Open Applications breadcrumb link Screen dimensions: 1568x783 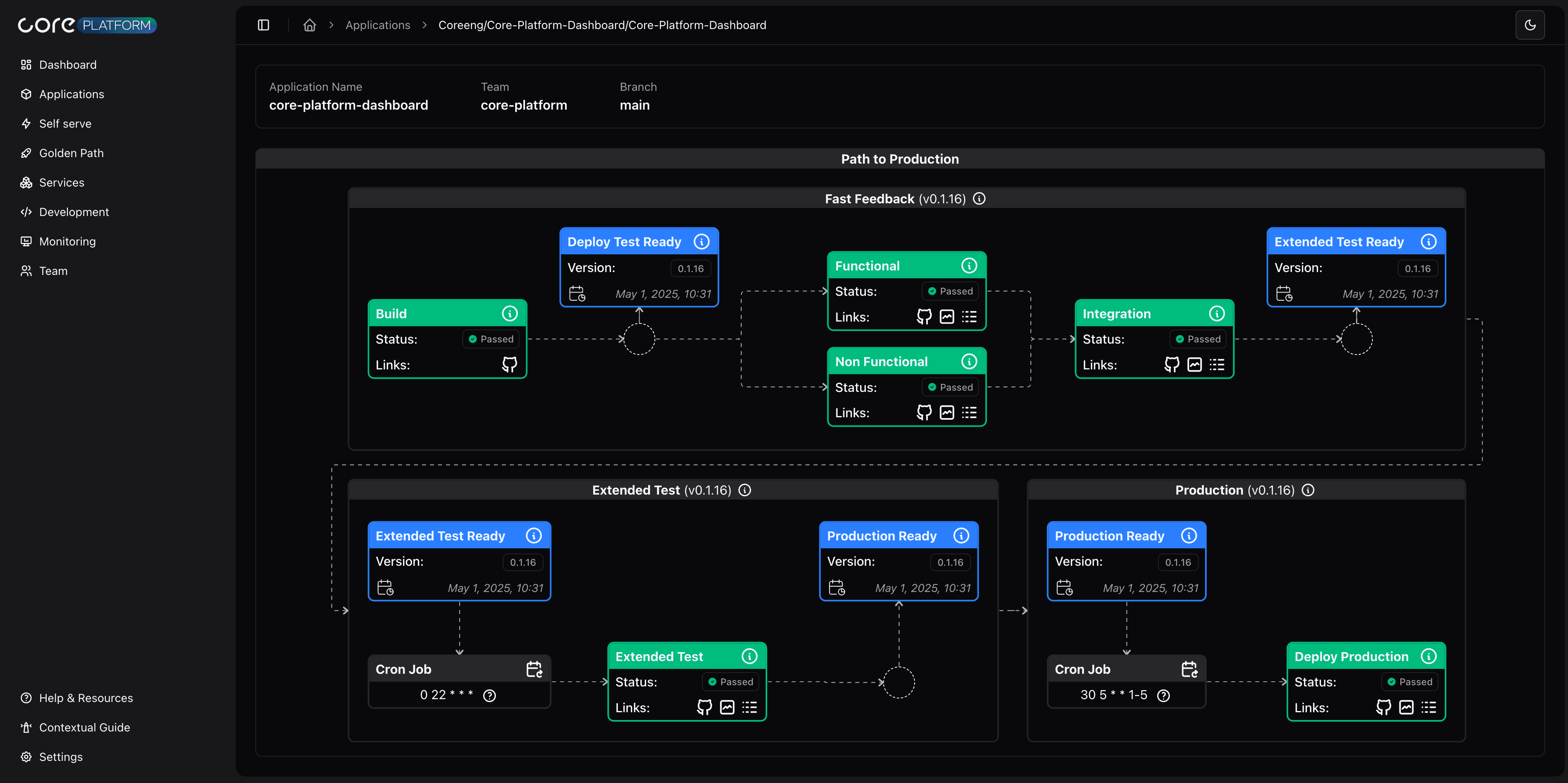pyautogui.click(x=377, y=25)
